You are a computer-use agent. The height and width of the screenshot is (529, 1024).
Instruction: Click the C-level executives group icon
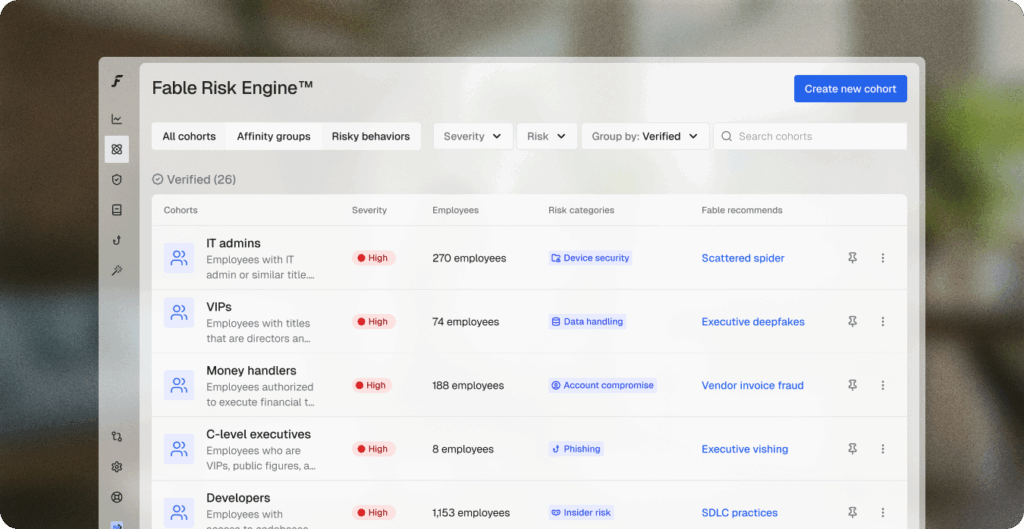179,449
